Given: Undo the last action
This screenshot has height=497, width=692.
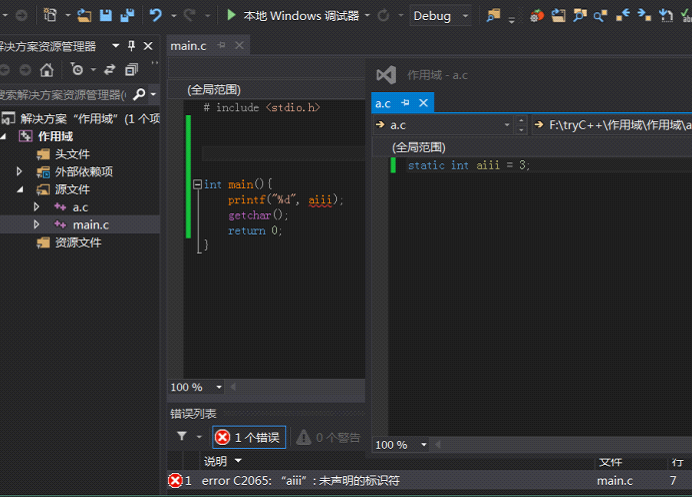Looking at the screenshot, I should click(x=155, y=15).
